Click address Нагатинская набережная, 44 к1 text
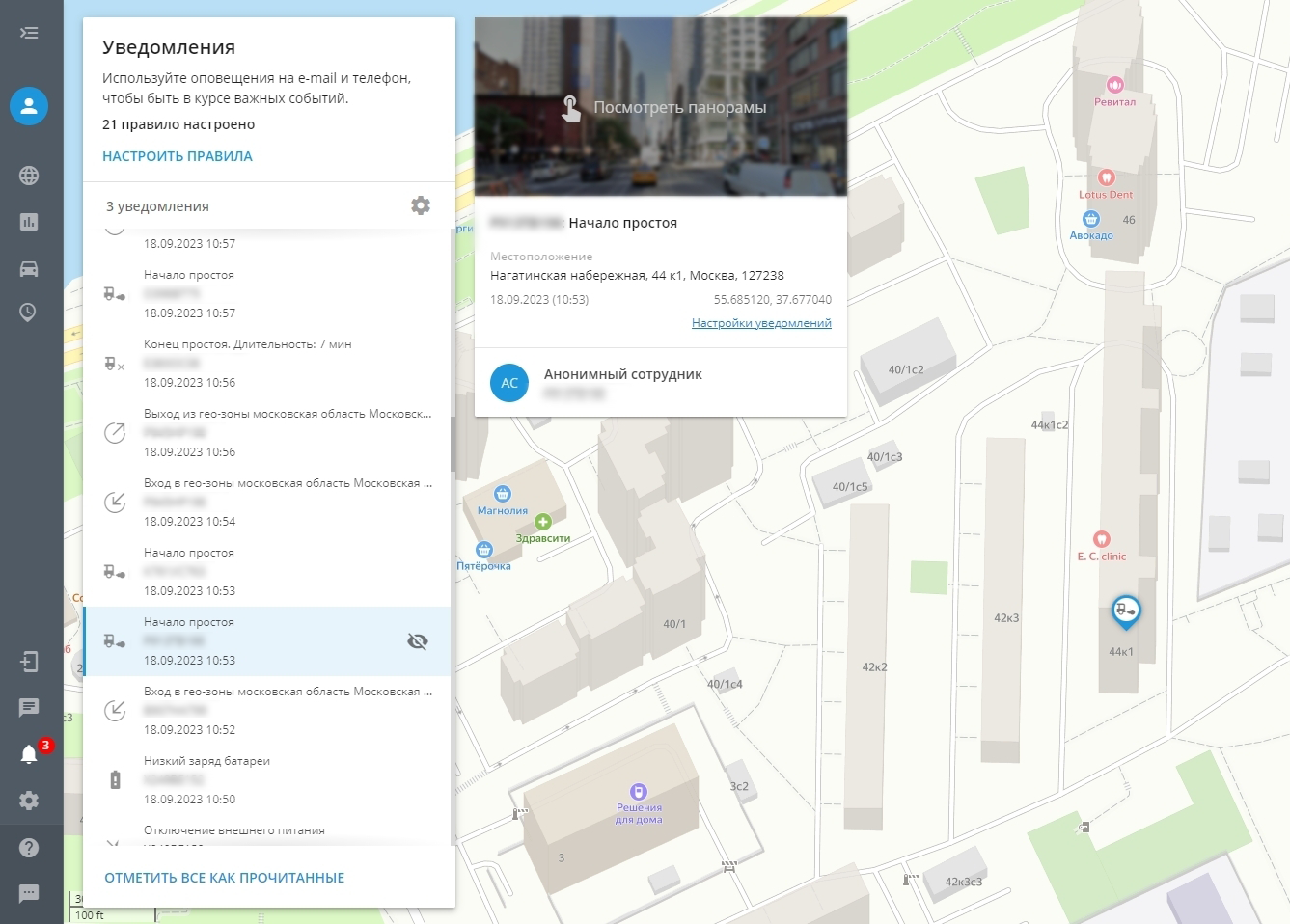The width and height of the screenshot is (1290, 924). (x=637, y=275)
